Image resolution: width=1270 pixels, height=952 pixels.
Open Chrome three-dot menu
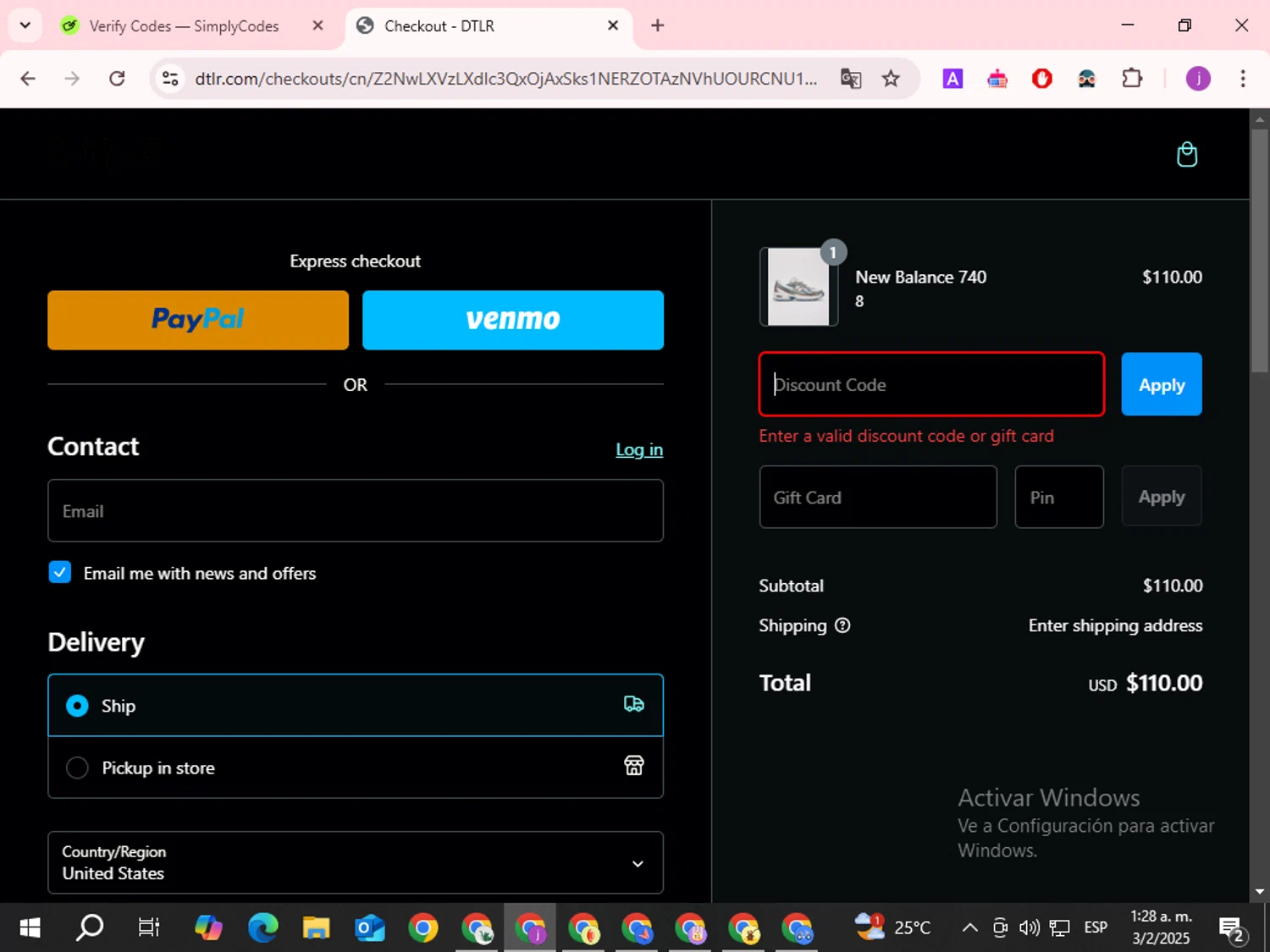pyautogui.click(x=1243, y=79)
